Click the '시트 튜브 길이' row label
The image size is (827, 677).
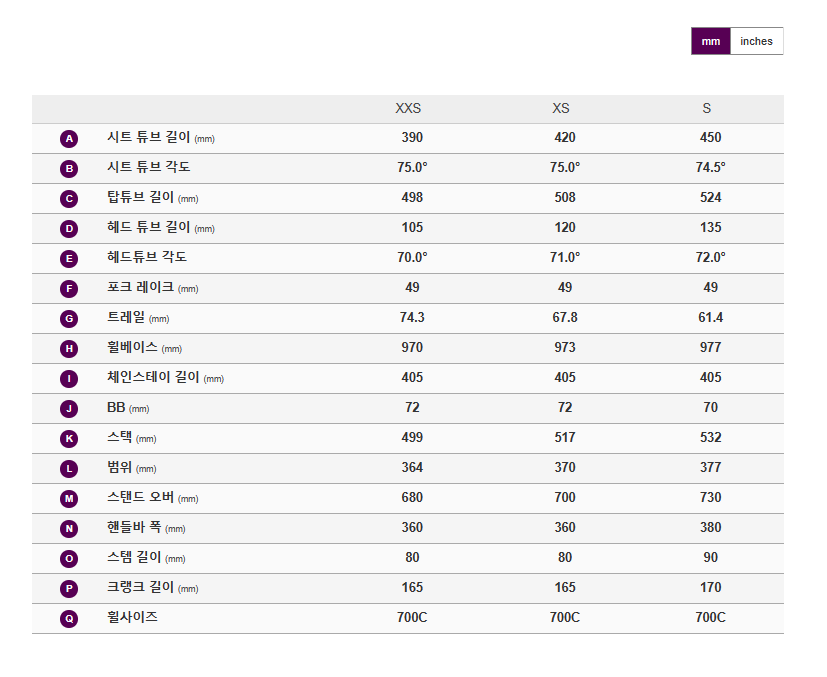tap(148, 137)
